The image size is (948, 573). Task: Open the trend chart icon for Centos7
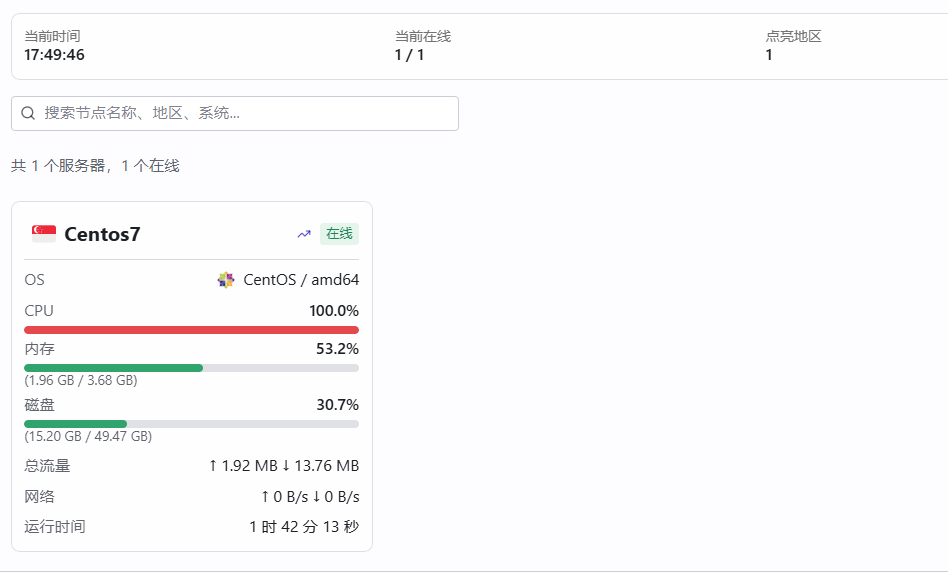click(x=304, y=234)
